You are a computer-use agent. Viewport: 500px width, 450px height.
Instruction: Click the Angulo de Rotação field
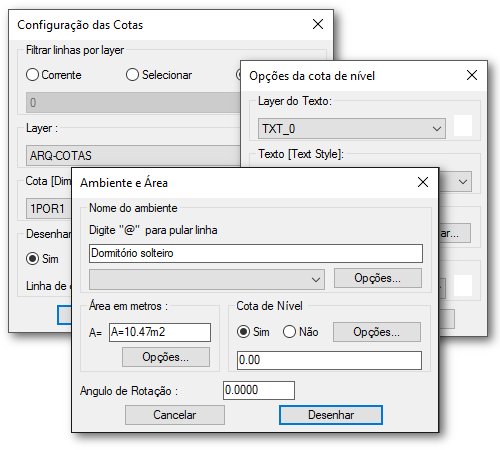pos(259,390)
